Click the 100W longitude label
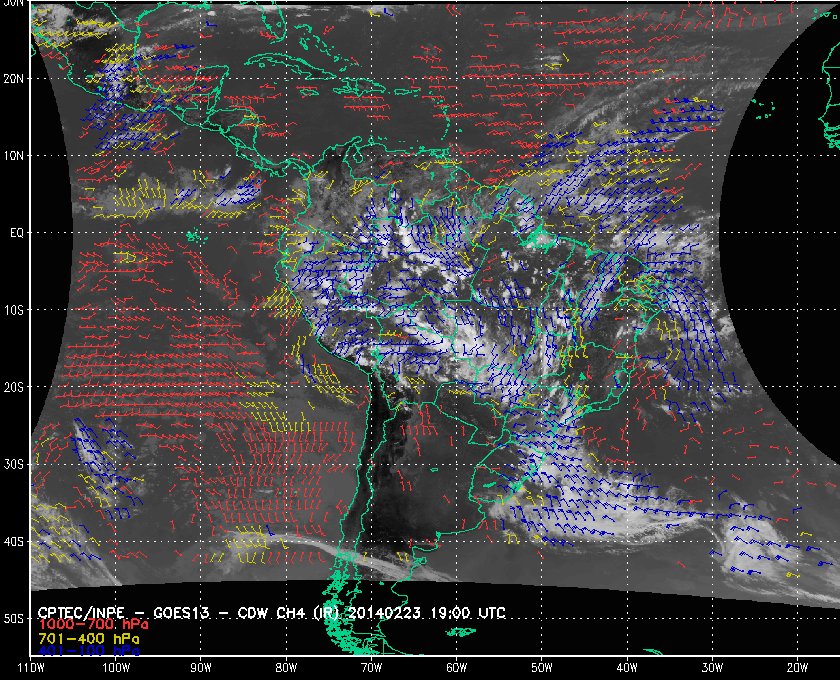The width and height of the screenshot is (840, 680). pos(116,668)
